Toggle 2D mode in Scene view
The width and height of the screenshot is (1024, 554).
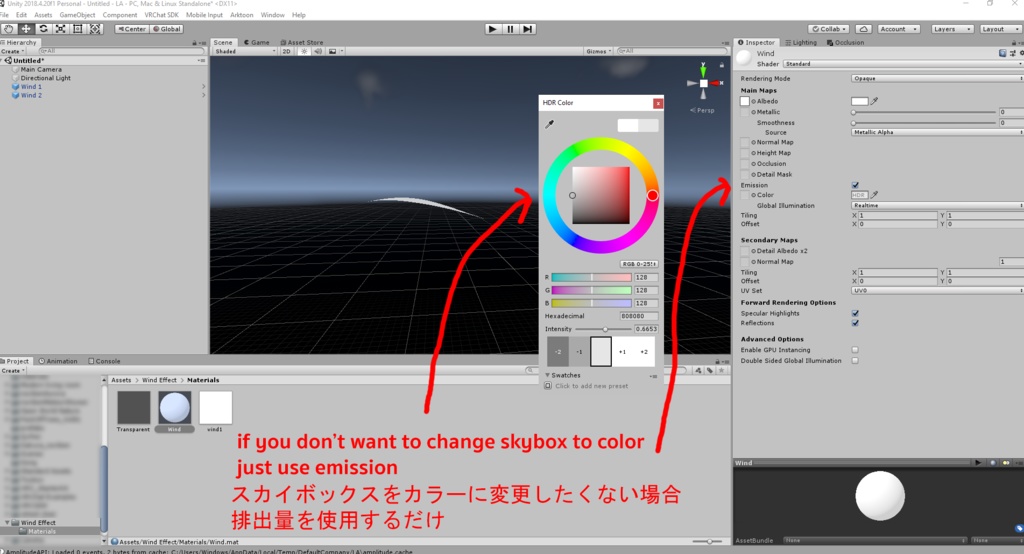(x=286, y=51)
